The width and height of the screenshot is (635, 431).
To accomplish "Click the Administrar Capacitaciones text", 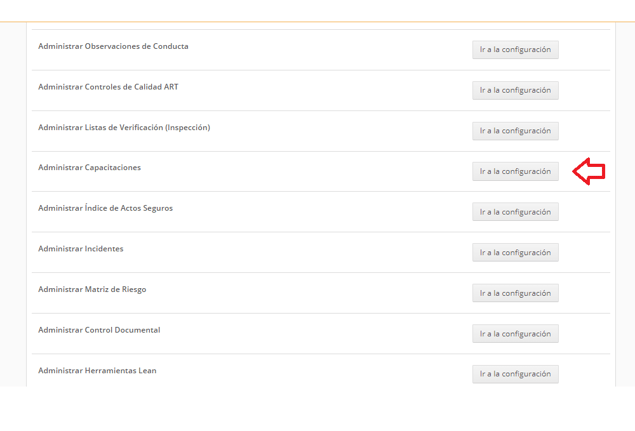I will [x=89, y=167].
